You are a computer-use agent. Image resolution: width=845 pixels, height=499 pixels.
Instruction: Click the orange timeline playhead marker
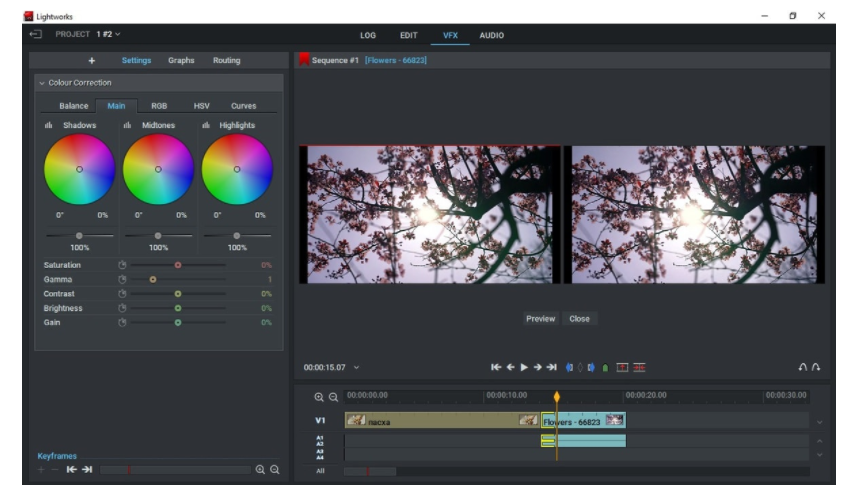557,397
